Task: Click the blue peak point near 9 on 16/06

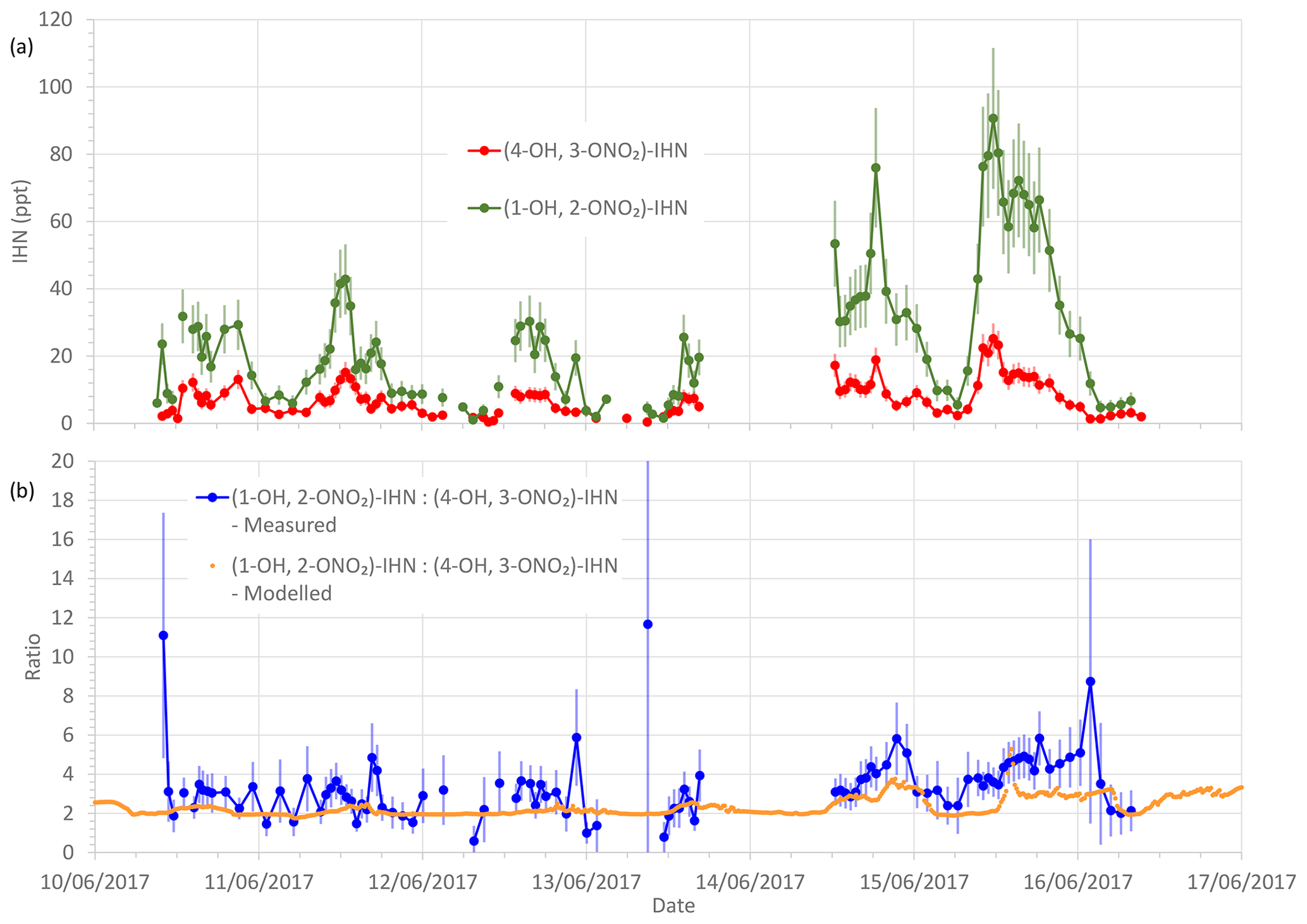Action: 1090,681
